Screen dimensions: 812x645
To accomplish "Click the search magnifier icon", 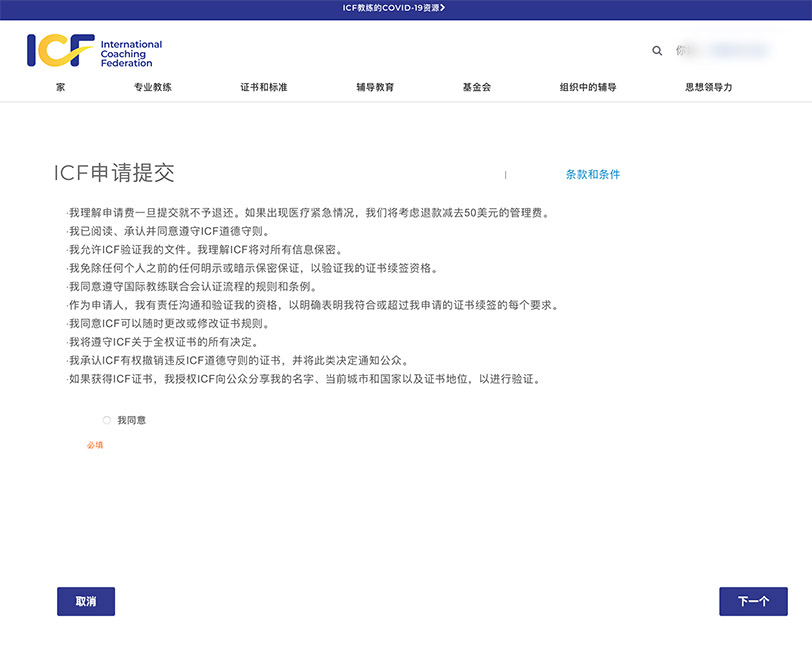I will [x=657, y=50].
